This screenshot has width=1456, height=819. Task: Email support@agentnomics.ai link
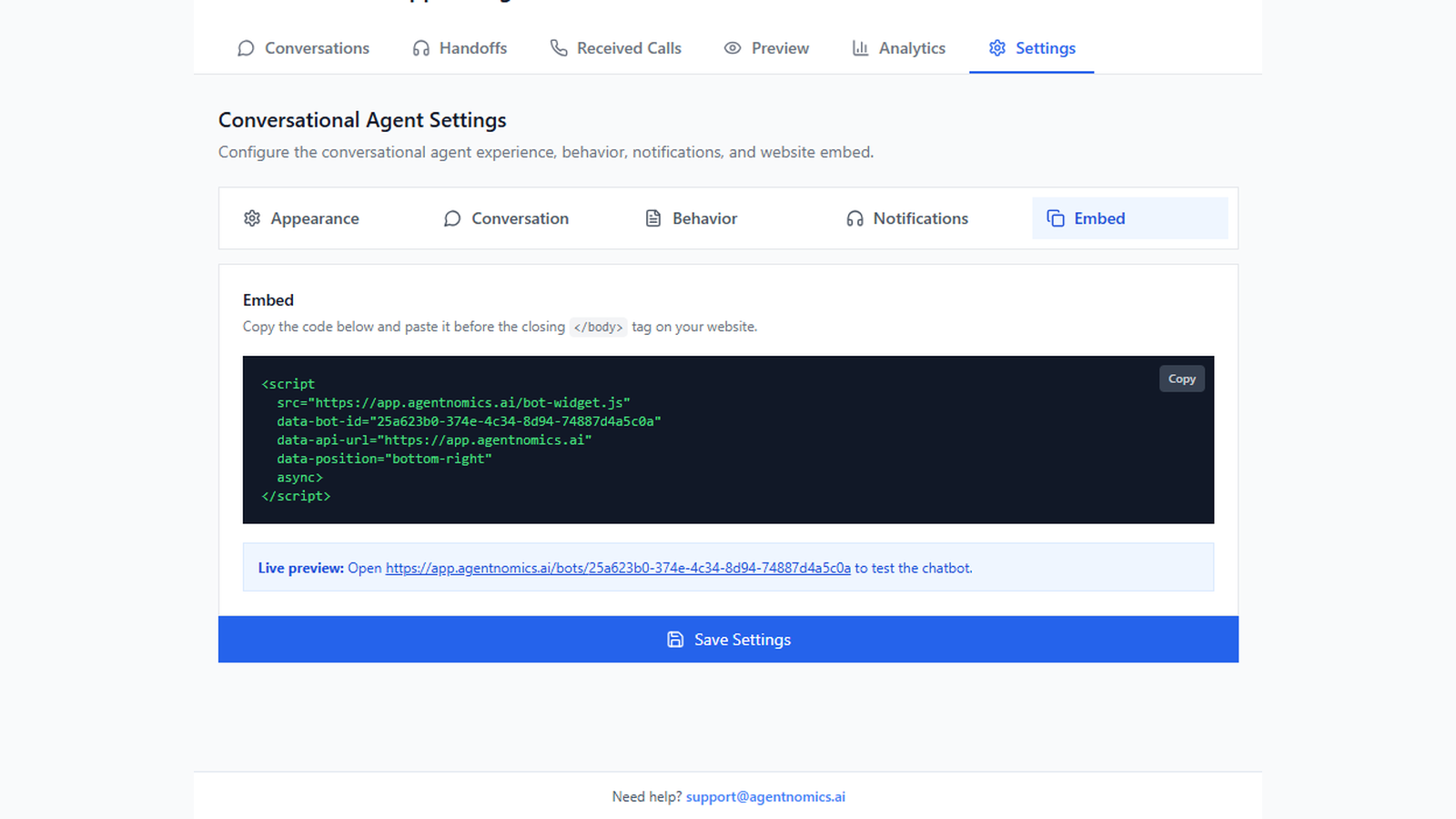[765, 796]
